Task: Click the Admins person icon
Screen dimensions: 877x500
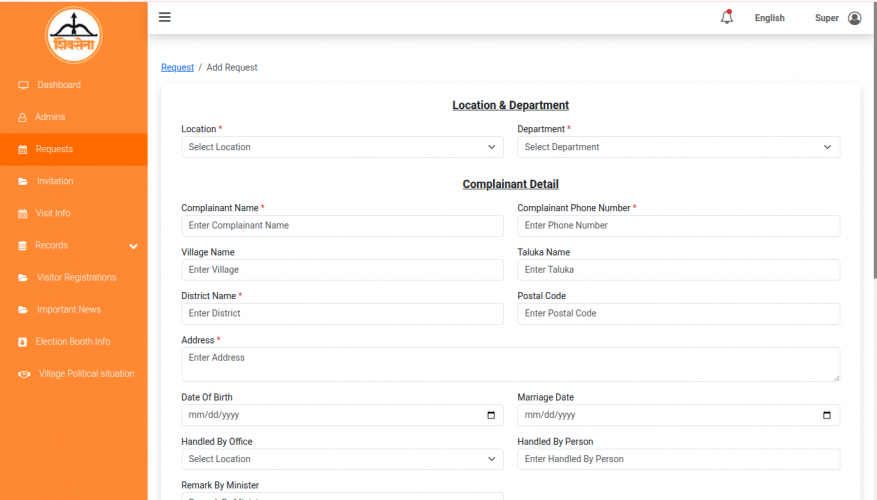Action: pos(22,117)
